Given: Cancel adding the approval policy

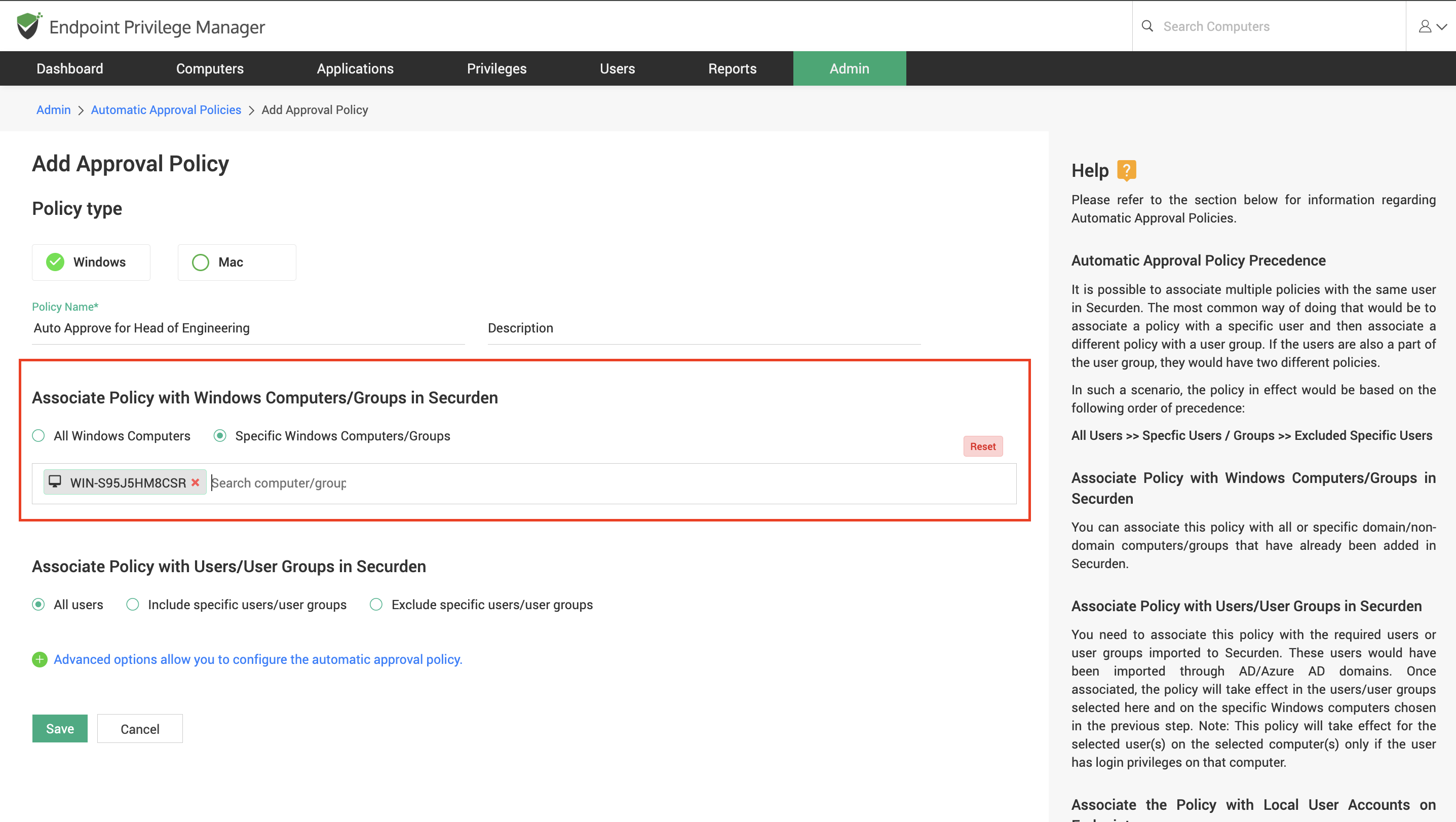Looking at the screenshot, I should click(x=140, y=728).
